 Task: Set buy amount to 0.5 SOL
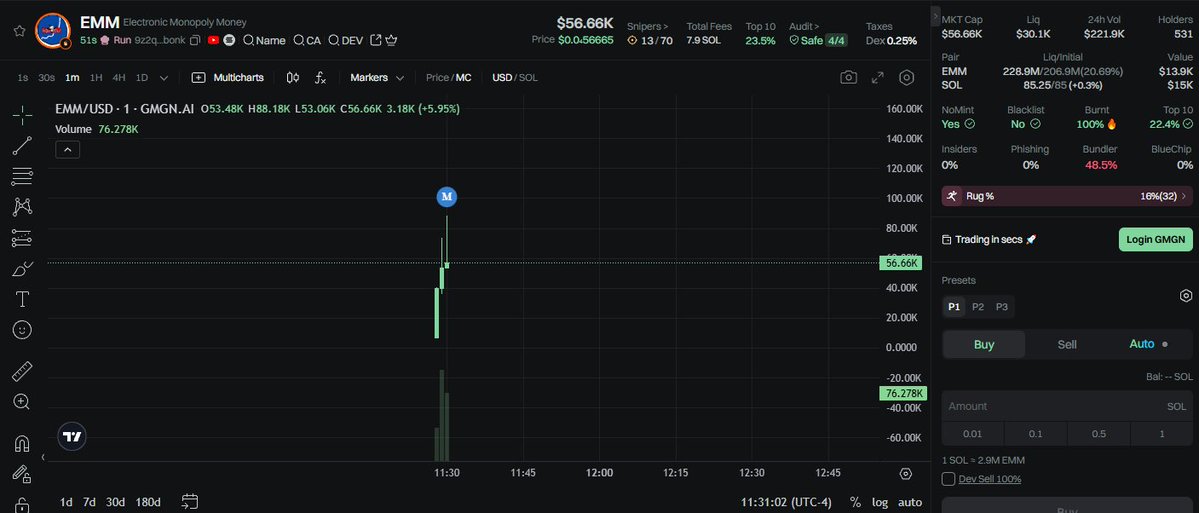point(1099,433)
